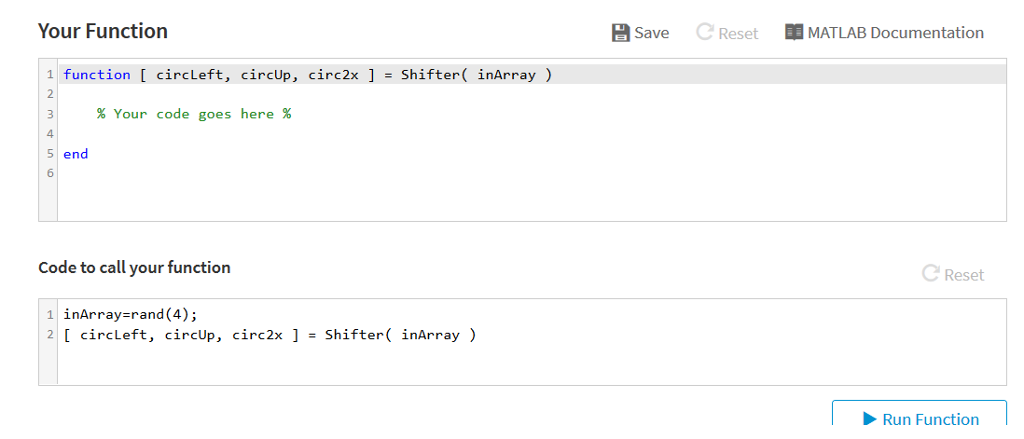Click the Save floppy disk icon

620,33
